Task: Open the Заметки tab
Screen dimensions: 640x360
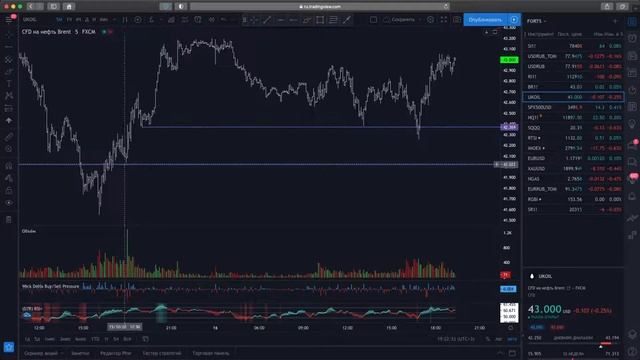Action: point(80,353)
